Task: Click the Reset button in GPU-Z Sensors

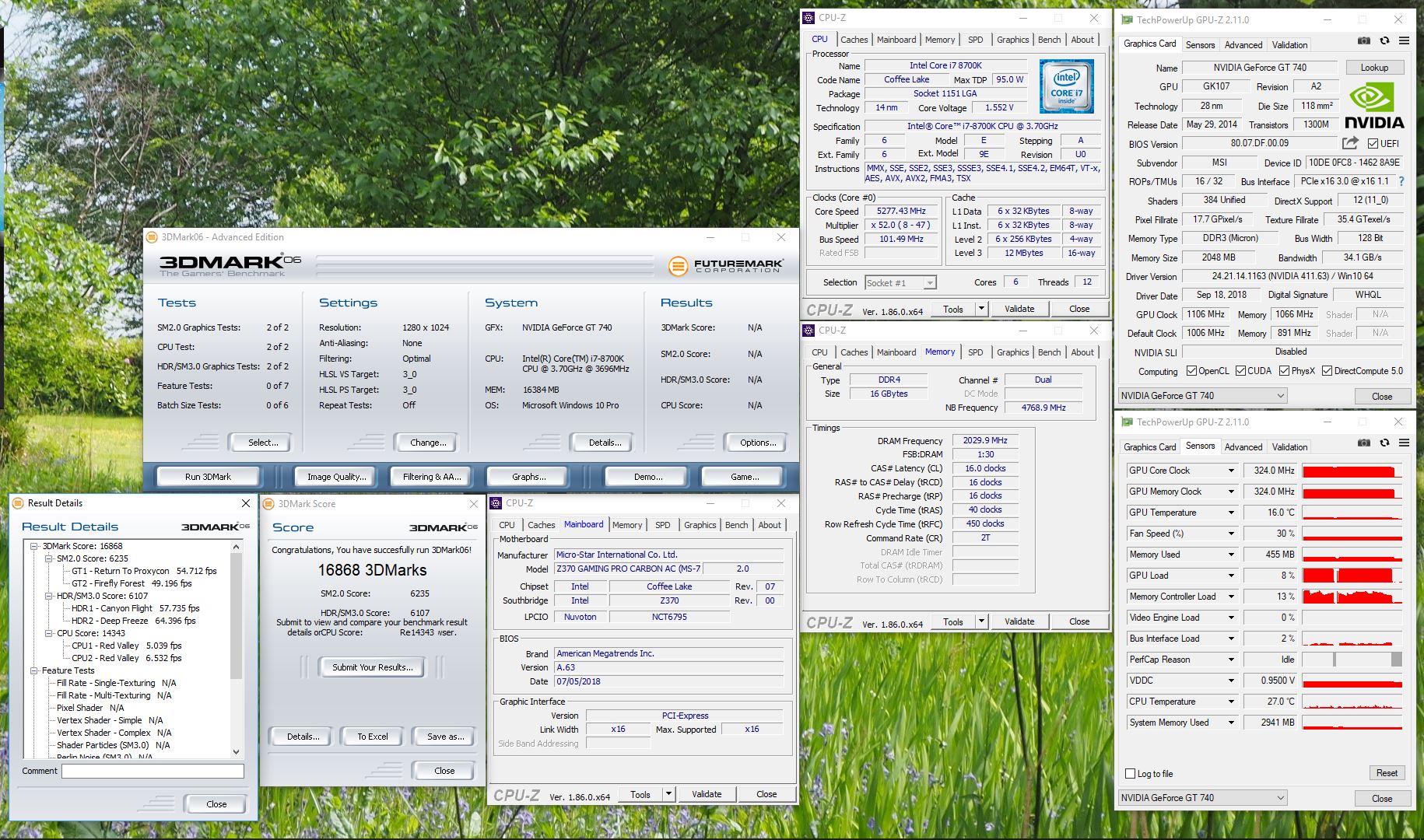Action: (x=1387, y=773)
